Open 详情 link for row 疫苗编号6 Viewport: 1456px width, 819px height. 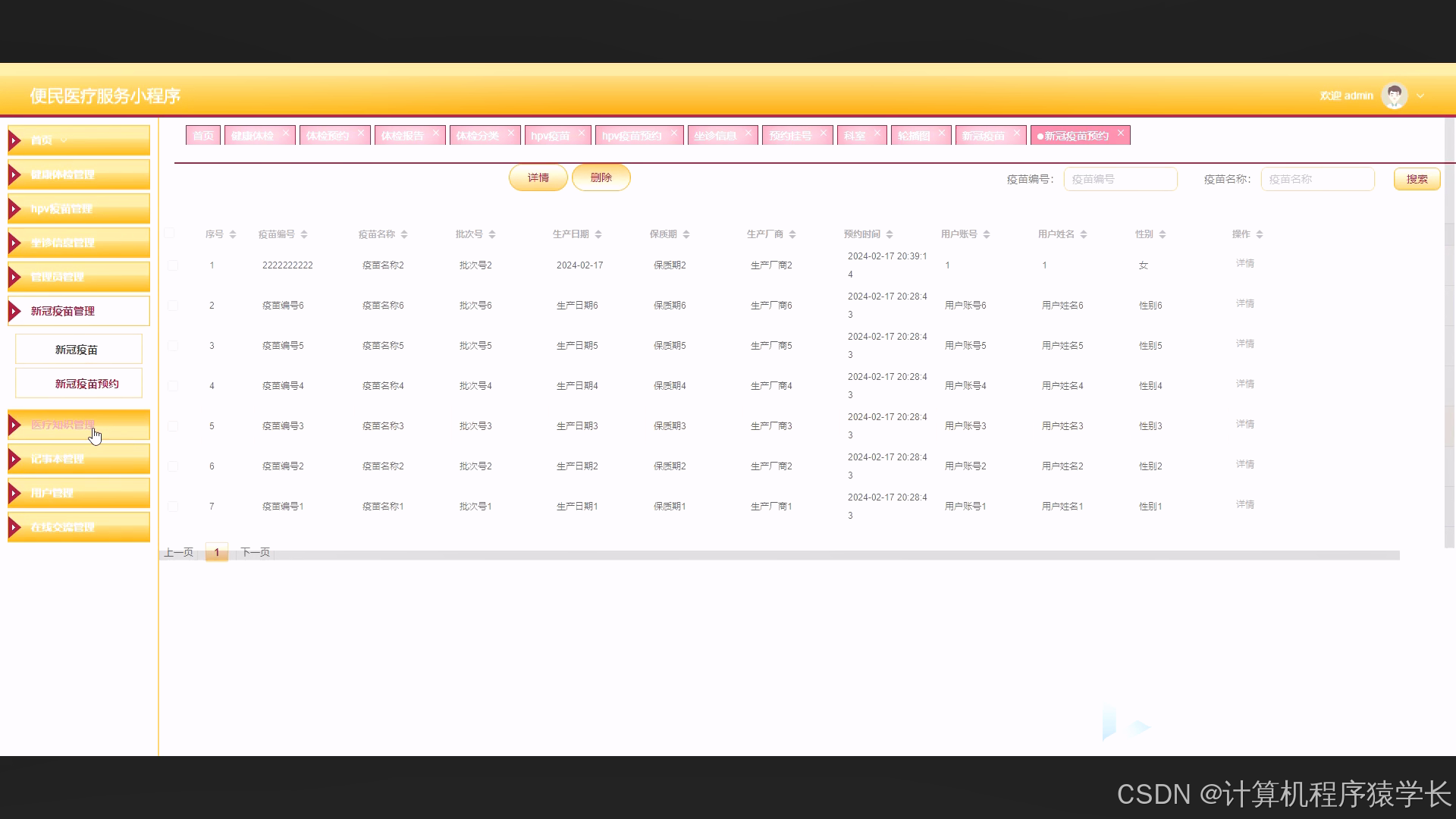point(1245,303)
